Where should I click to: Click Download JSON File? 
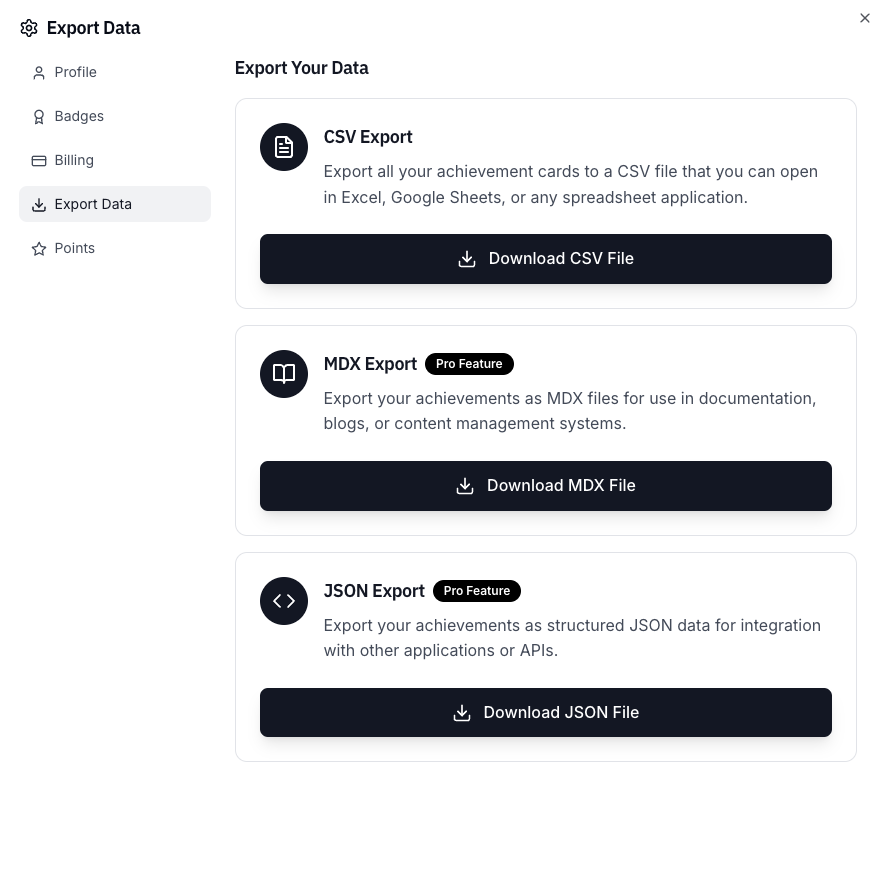point(546,712)
